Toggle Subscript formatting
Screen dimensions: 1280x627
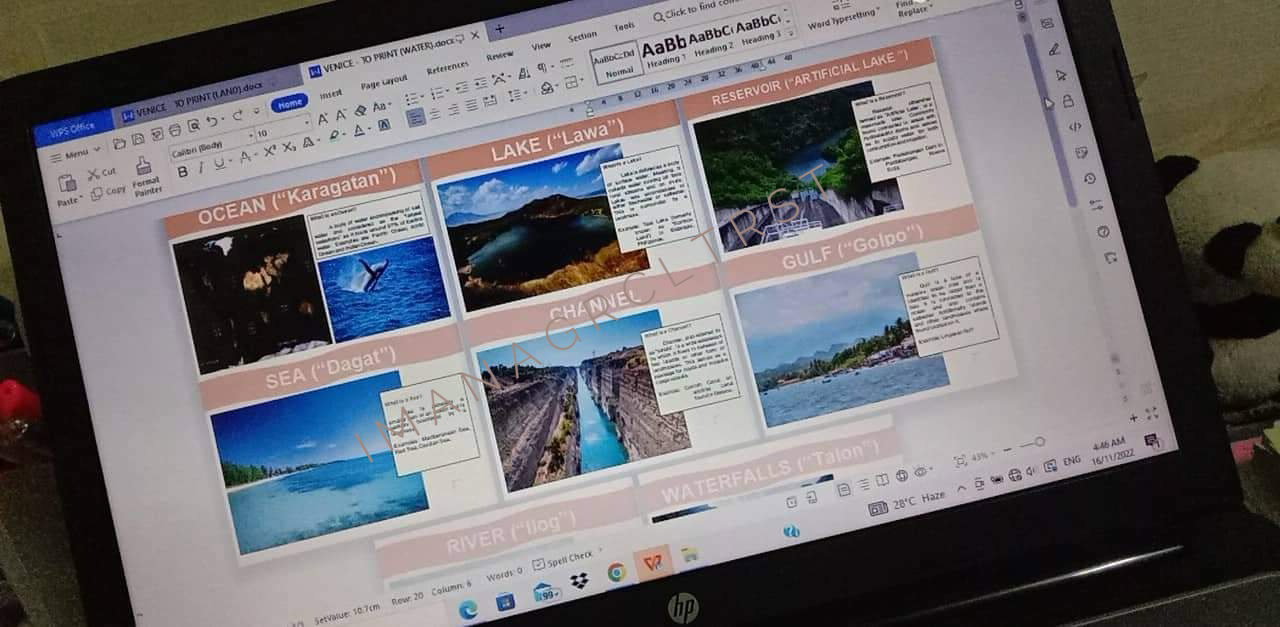click(288, 147)
